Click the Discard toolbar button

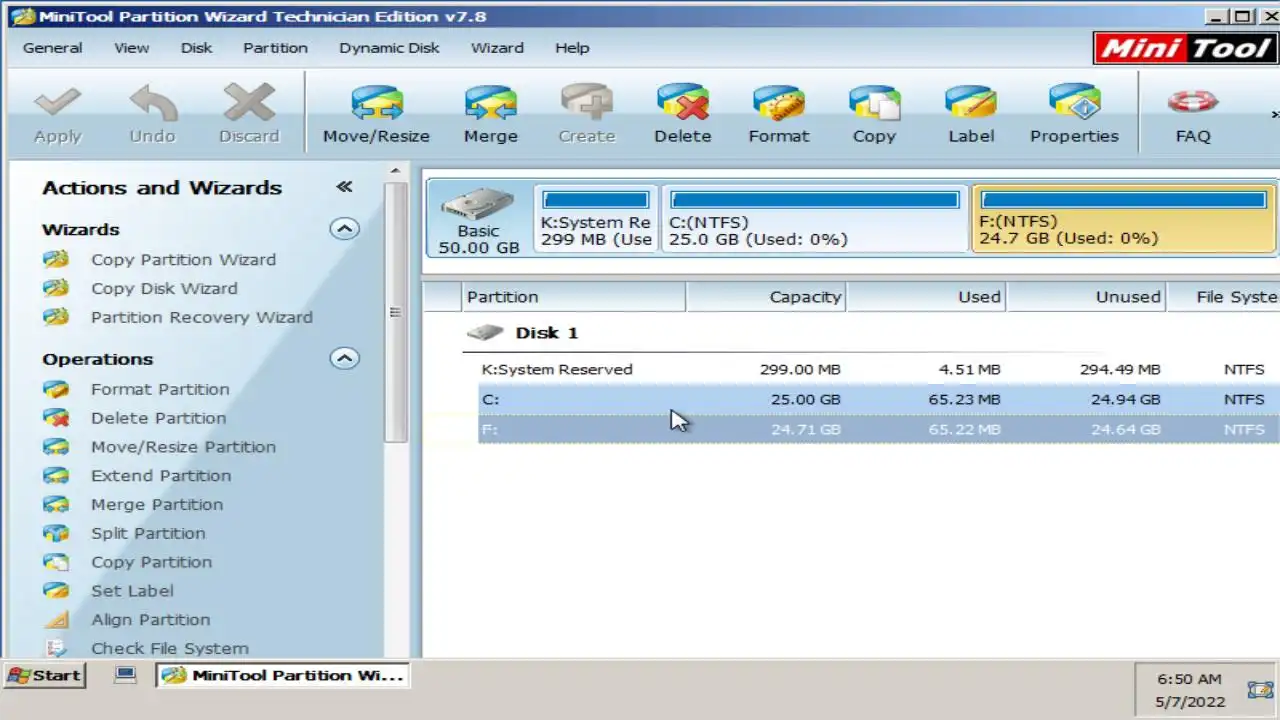click(249, 114)
